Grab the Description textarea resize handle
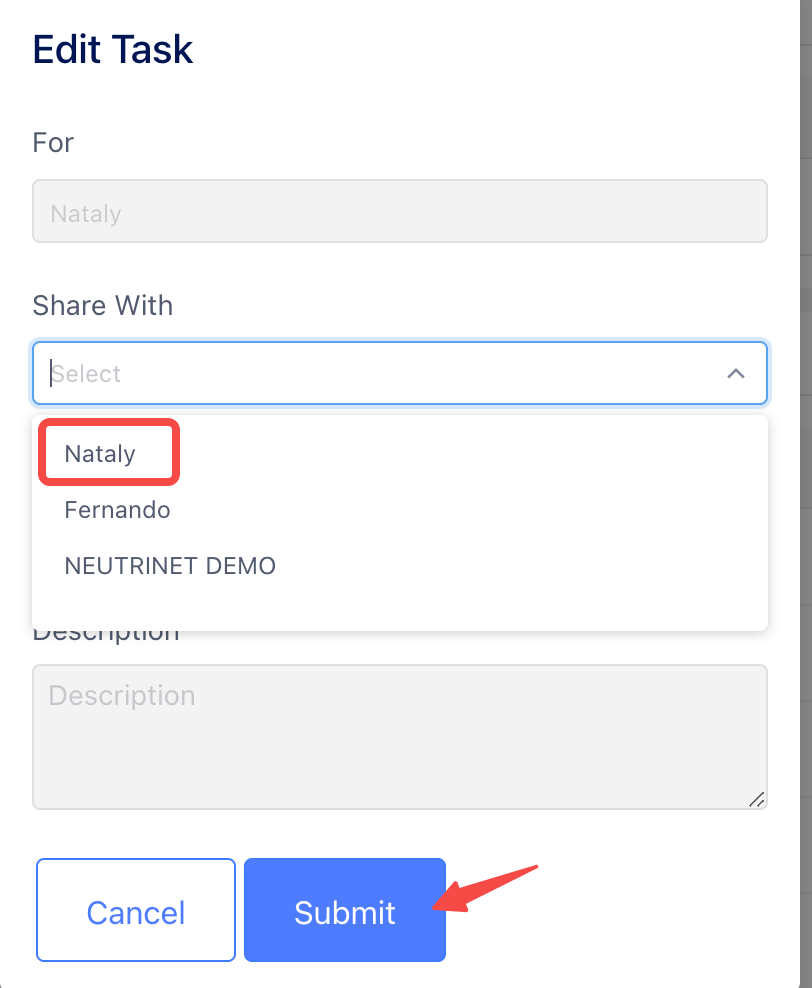 (x=757, y=799)
